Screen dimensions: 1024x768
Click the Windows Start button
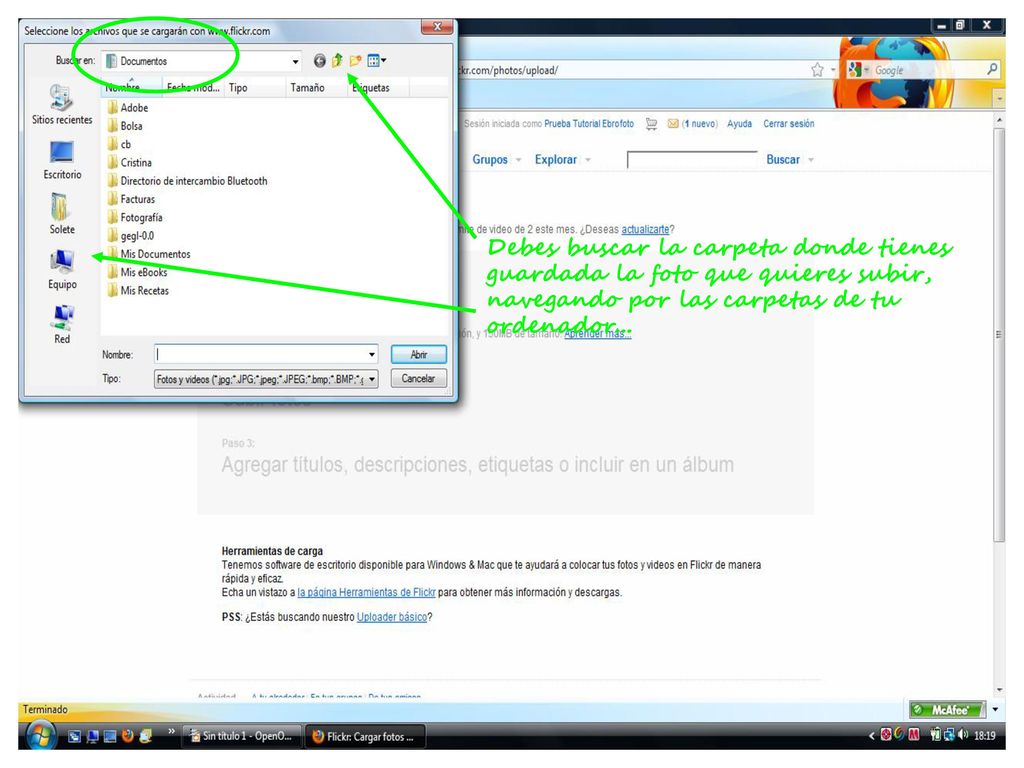tap(40, 737)
